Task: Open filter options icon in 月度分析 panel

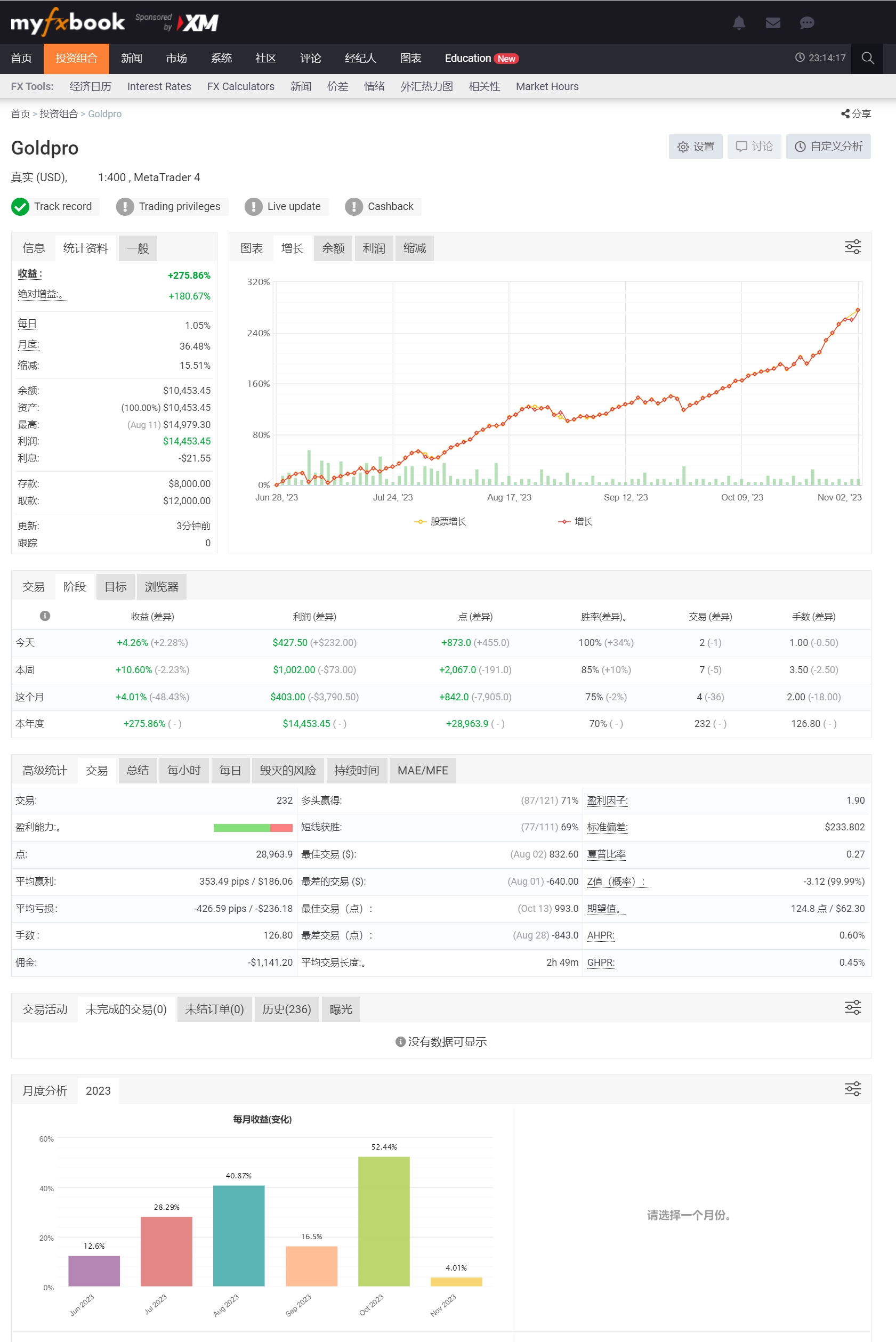Action: [853, 1089]
